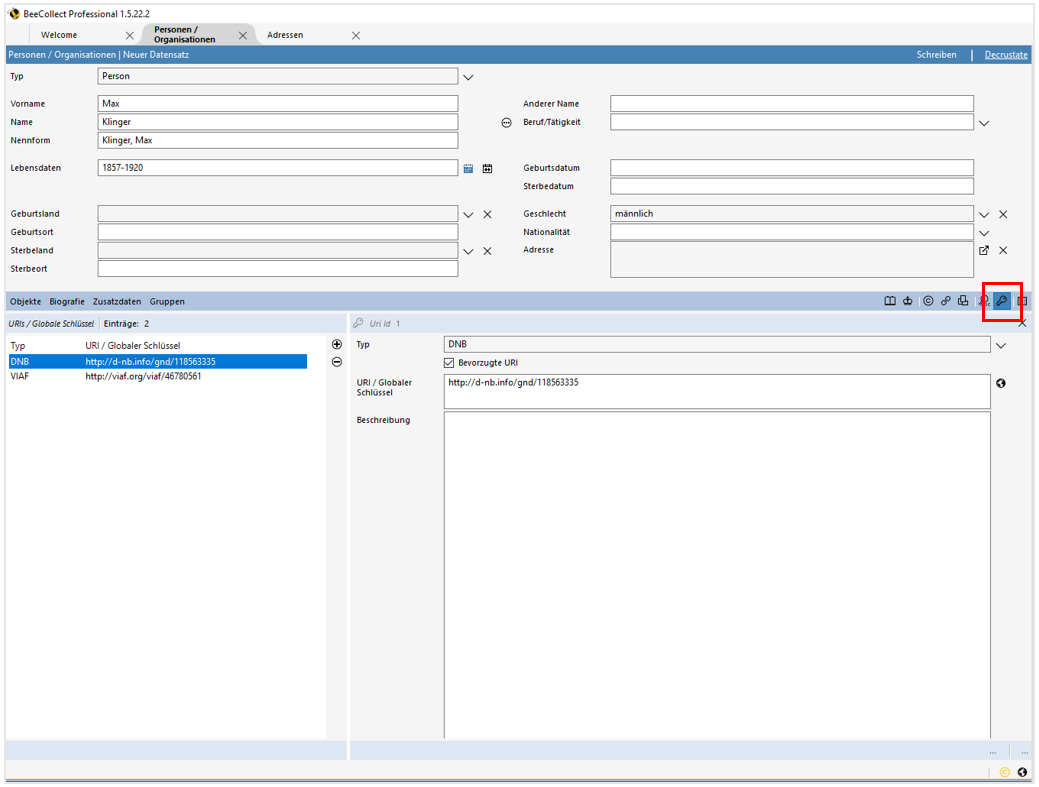Viewport: 1039px width, 787px height.
Task: Select the key-shaped URIs toolbar icon
Action: pos(1001,301)
